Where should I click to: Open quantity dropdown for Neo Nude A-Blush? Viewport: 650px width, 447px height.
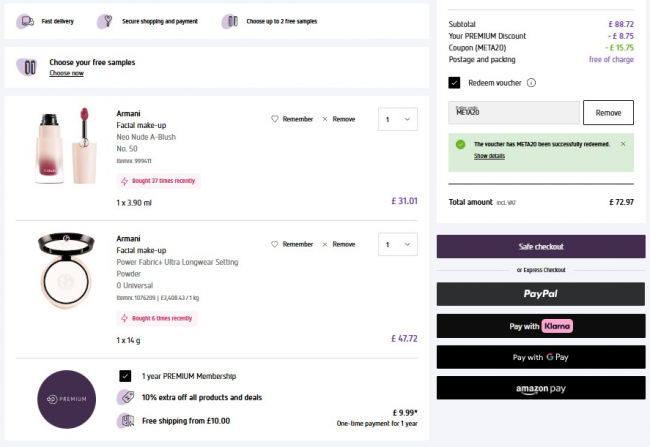[x=397, y=120]
